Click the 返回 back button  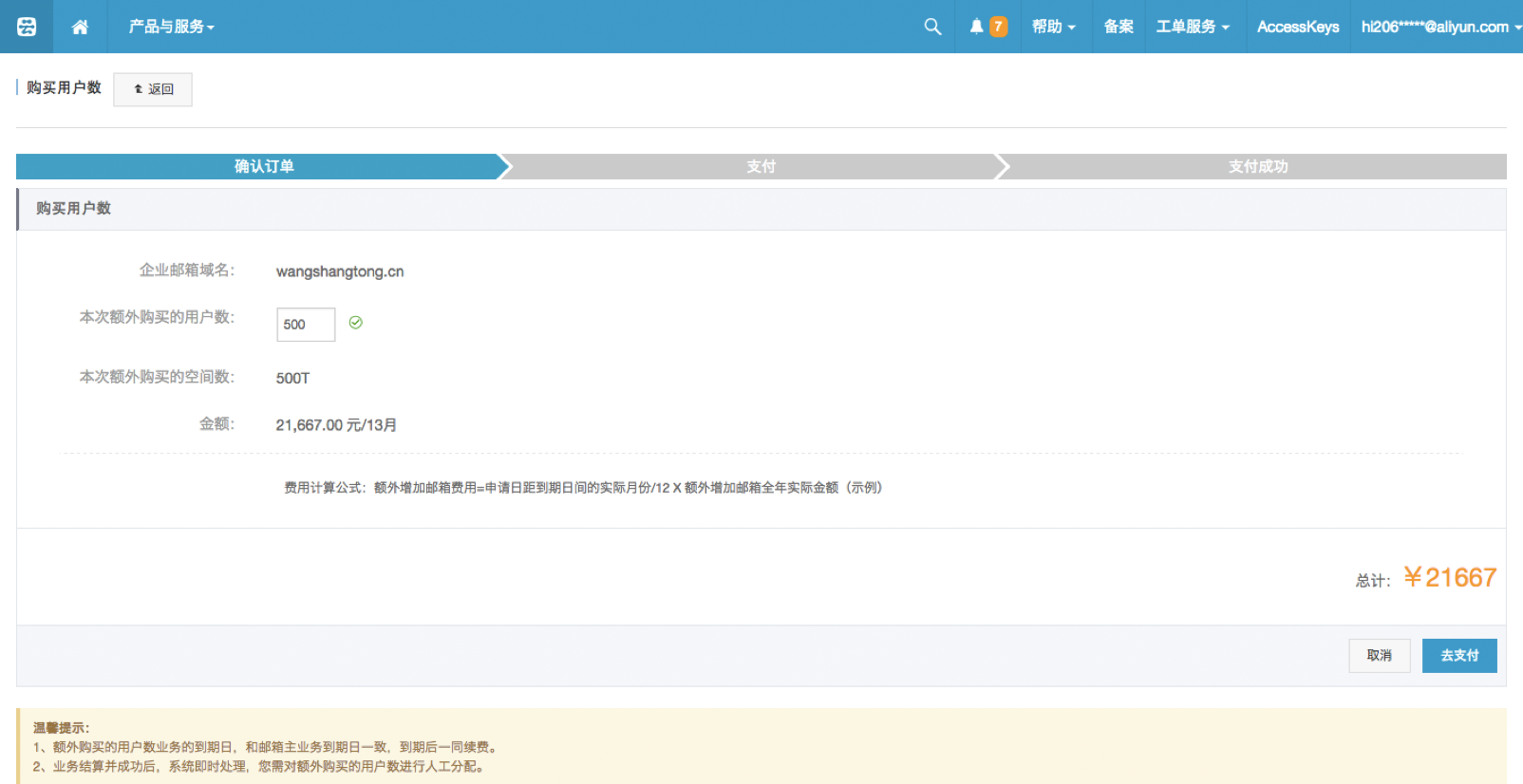[x=153, y=89]
